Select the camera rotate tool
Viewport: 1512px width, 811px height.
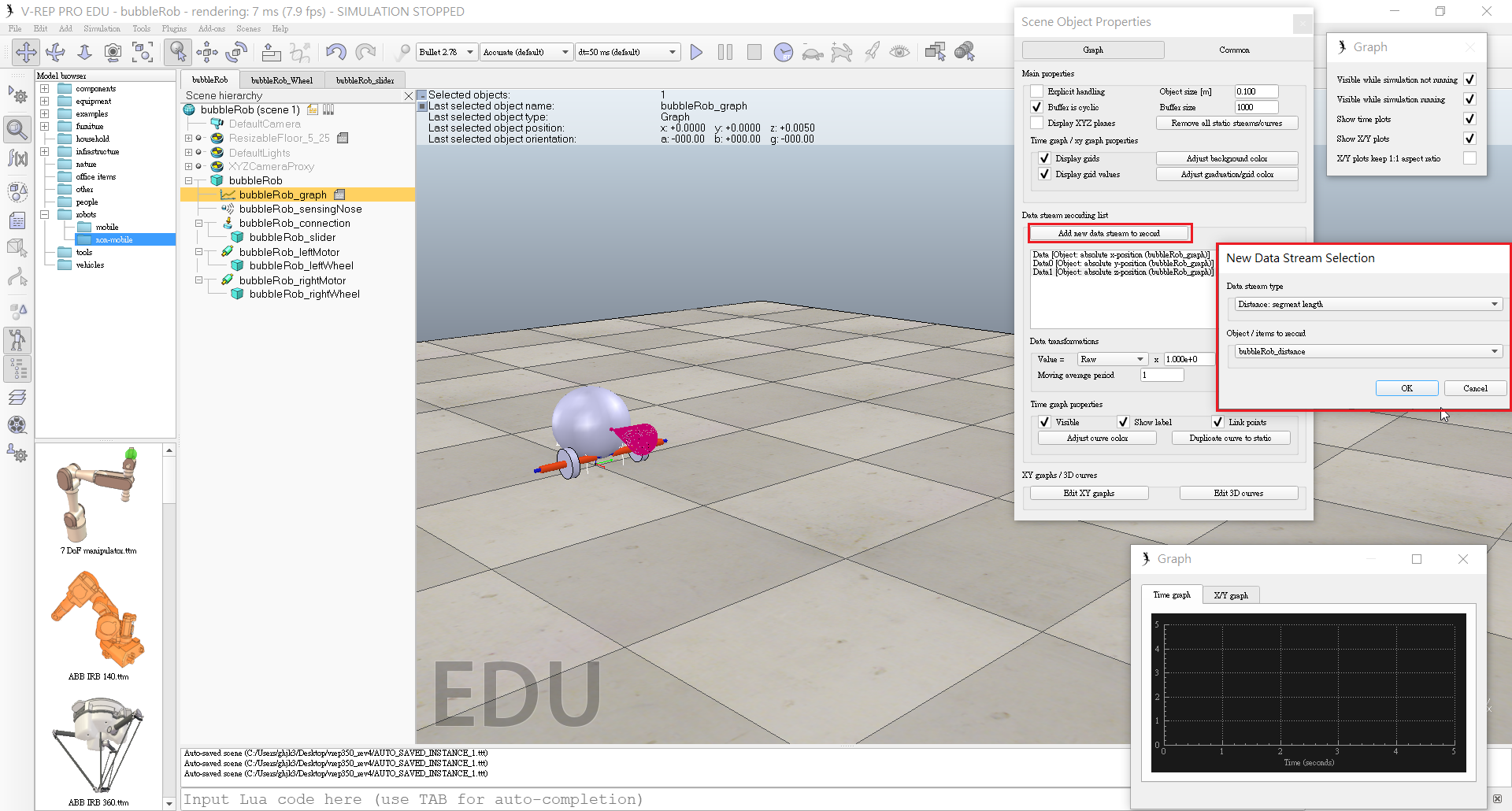[55, 52]
